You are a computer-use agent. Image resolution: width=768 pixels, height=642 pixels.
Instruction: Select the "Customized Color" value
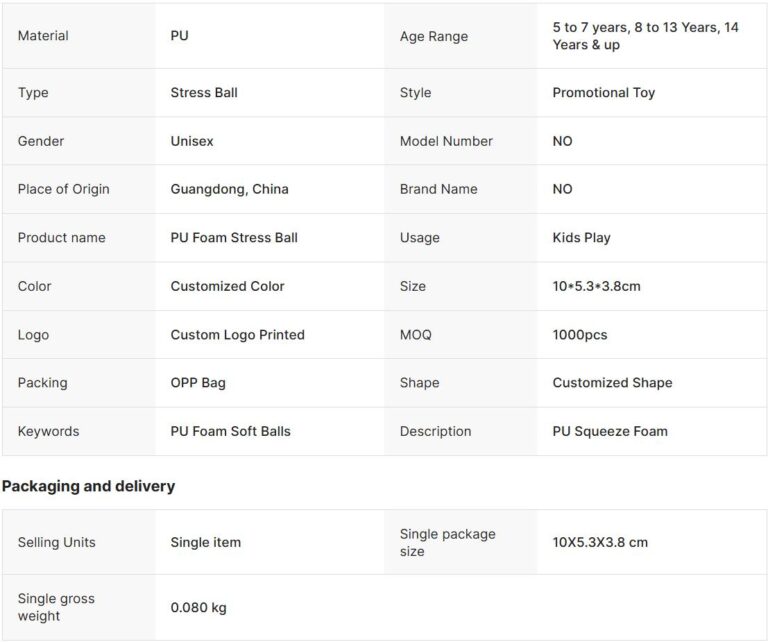(227, 286)
